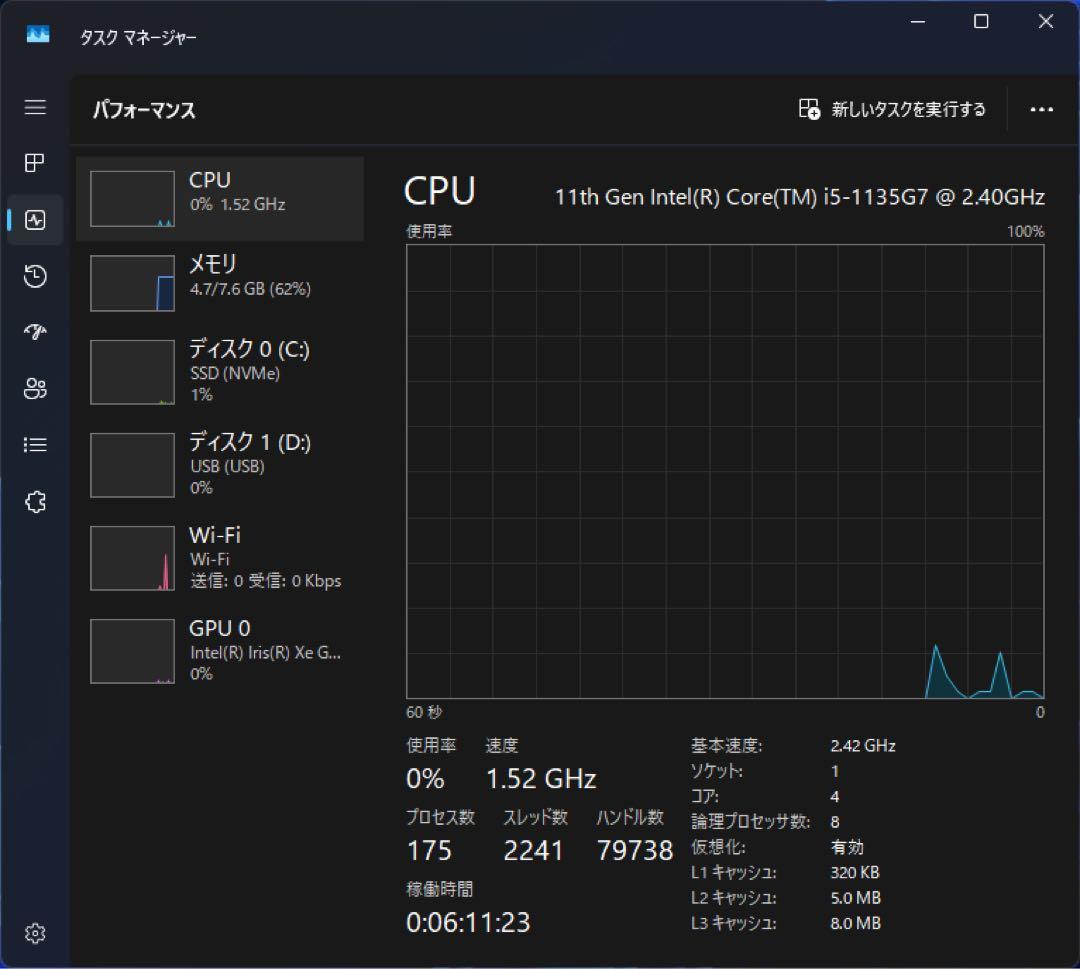Select the Performance page icon
The width and height of the screenshot is (1080, 969).
click(x=35, y=219)
